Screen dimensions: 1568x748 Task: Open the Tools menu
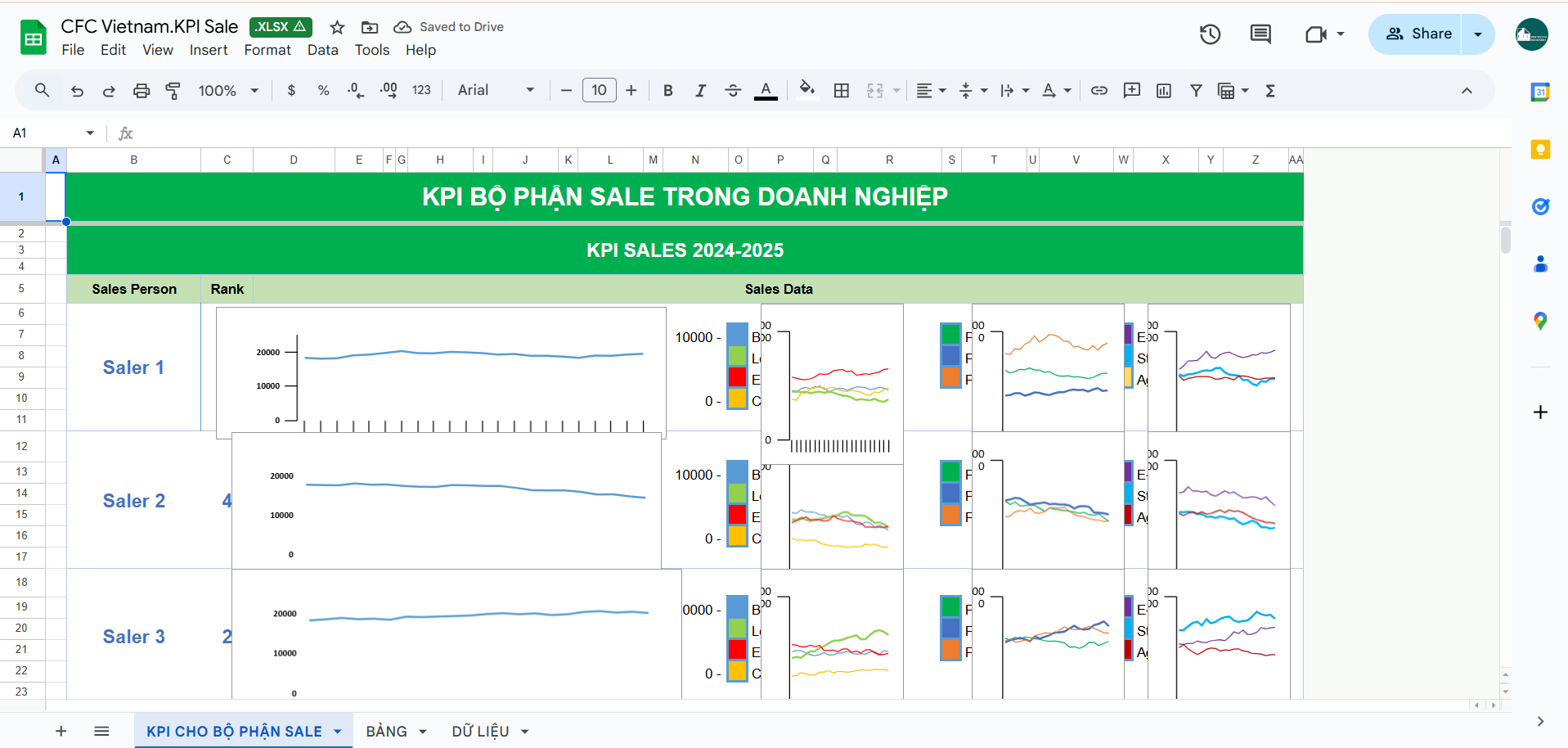[372, 50]
